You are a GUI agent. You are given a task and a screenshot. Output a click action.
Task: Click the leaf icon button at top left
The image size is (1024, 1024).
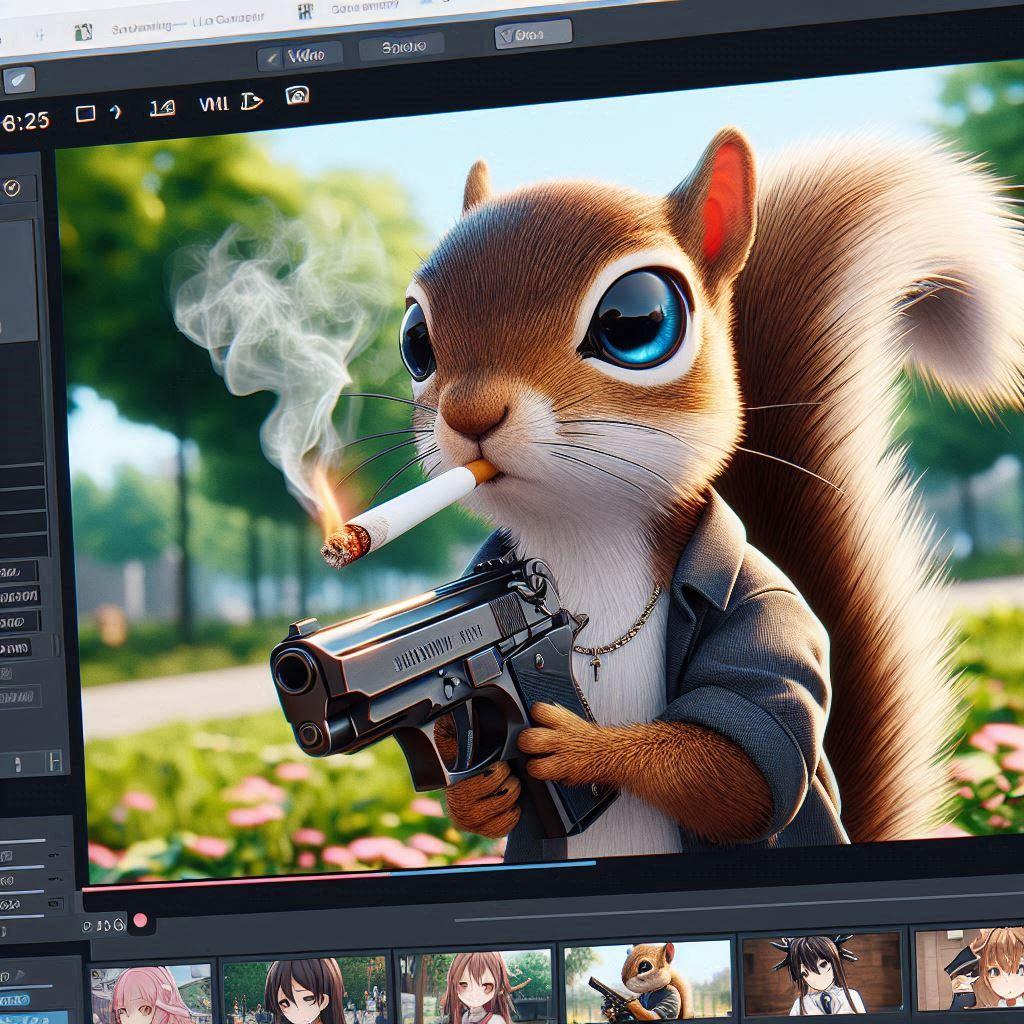[18, 80]
